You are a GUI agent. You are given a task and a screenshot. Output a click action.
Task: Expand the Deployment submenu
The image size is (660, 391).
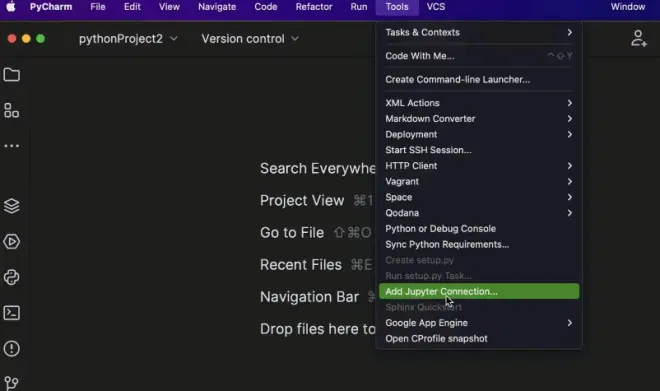click(479, 134)
